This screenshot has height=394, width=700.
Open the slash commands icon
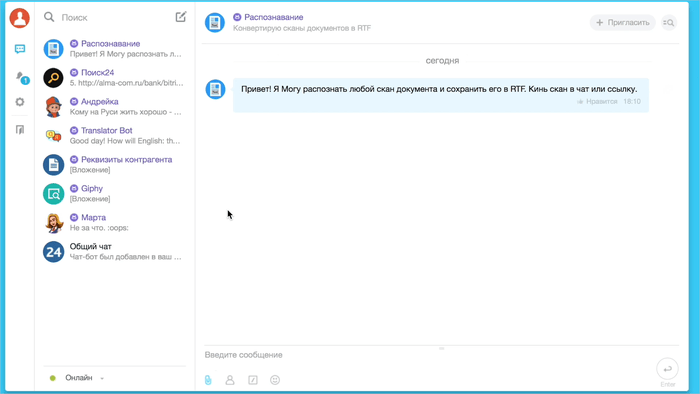point(253,380)
